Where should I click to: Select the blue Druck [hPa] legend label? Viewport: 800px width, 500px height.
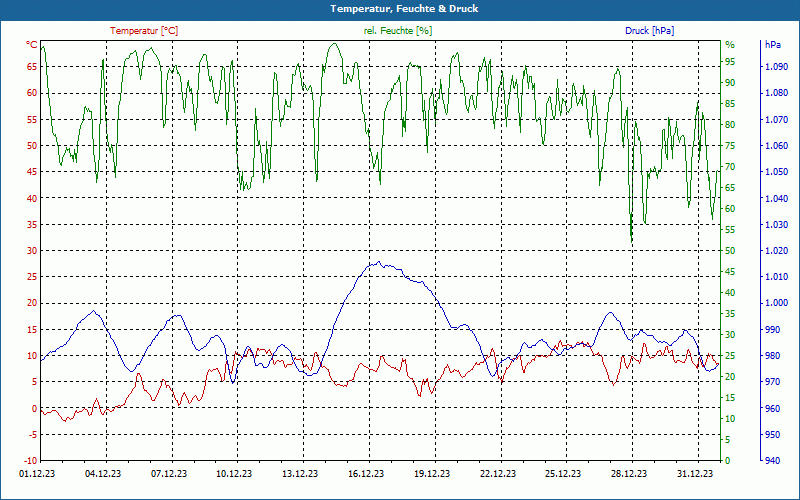pyautogui.click(x=649, y=31)
